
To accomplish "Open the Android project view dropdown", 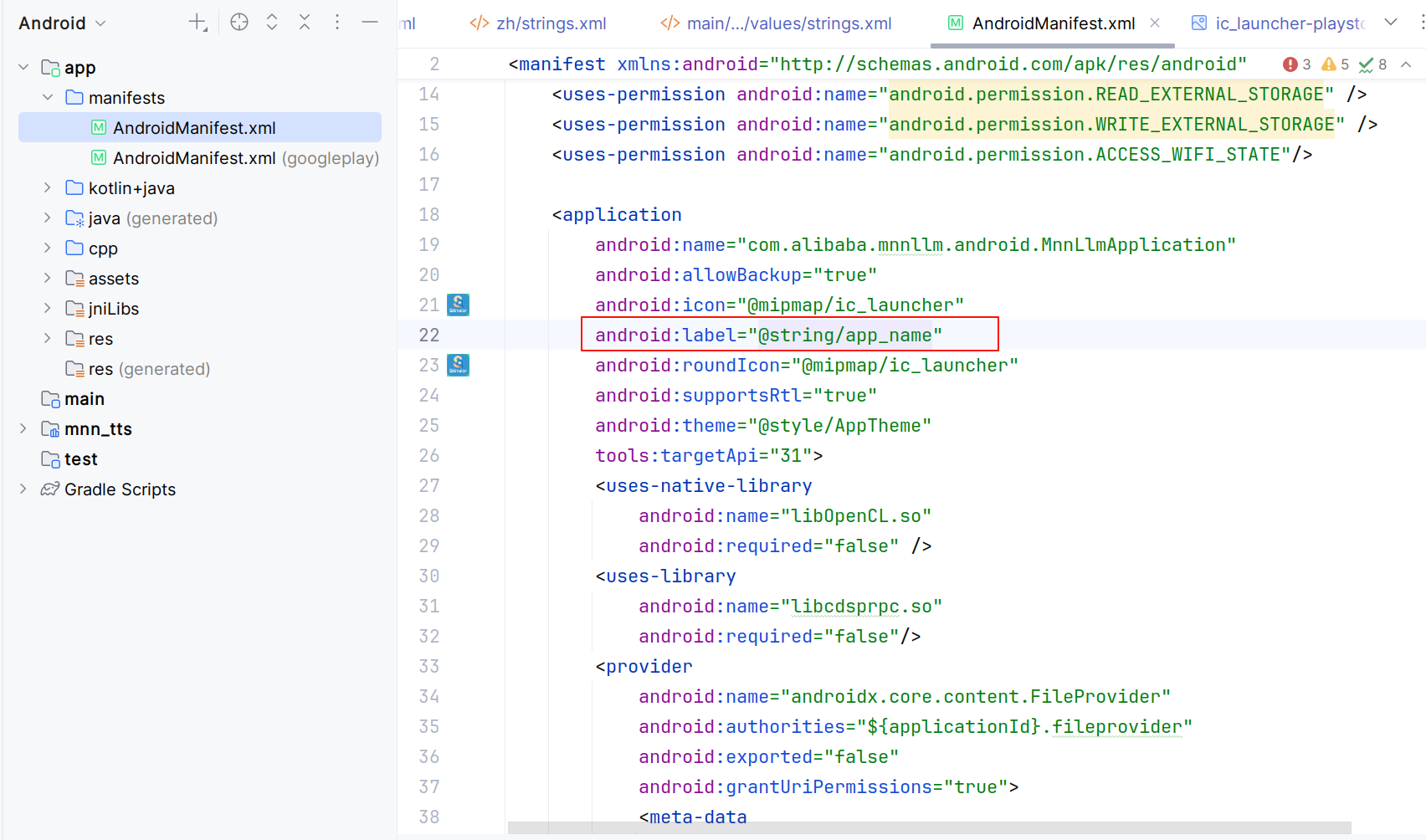I will pos(62,23).
